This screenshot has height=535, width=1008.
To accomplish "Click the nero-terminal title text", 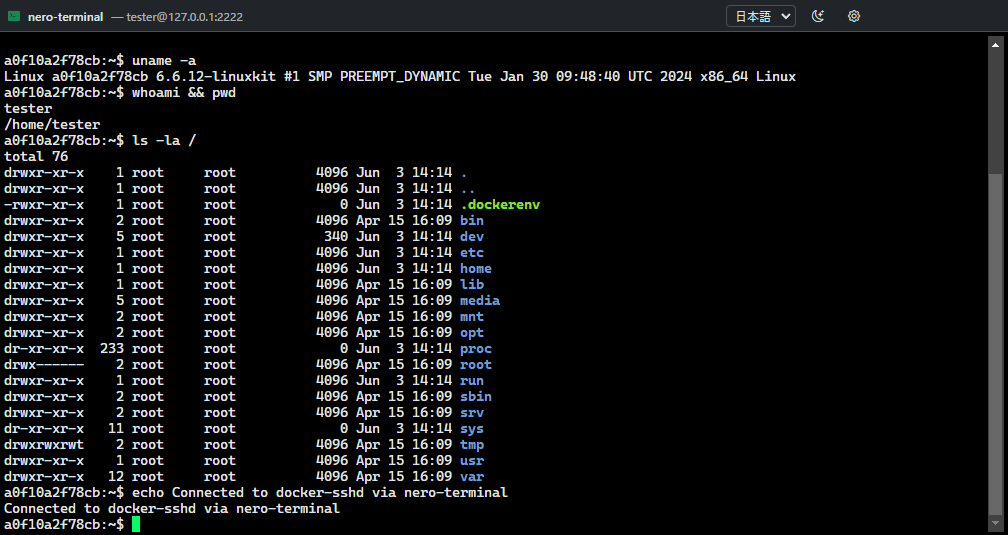I will point(66,17).
